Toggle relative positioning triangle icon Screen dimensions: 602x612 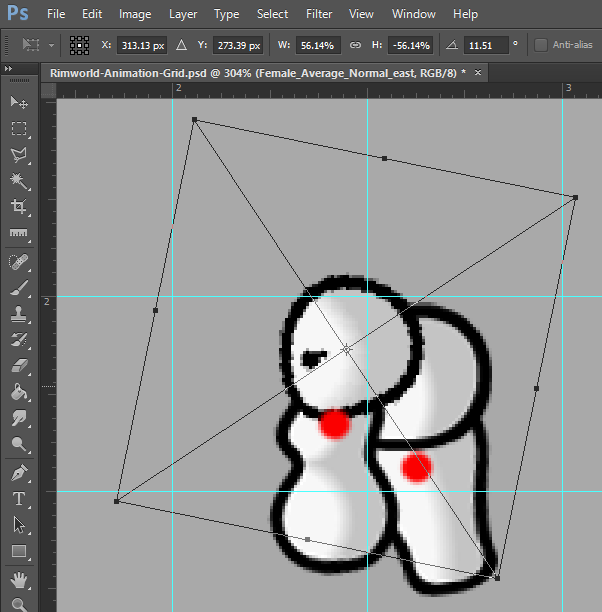[x=181, y=45]
